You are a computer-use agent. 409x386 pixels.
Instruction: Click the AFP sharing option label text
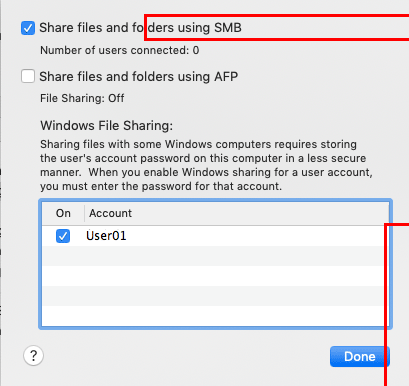[x=139, y=76]
